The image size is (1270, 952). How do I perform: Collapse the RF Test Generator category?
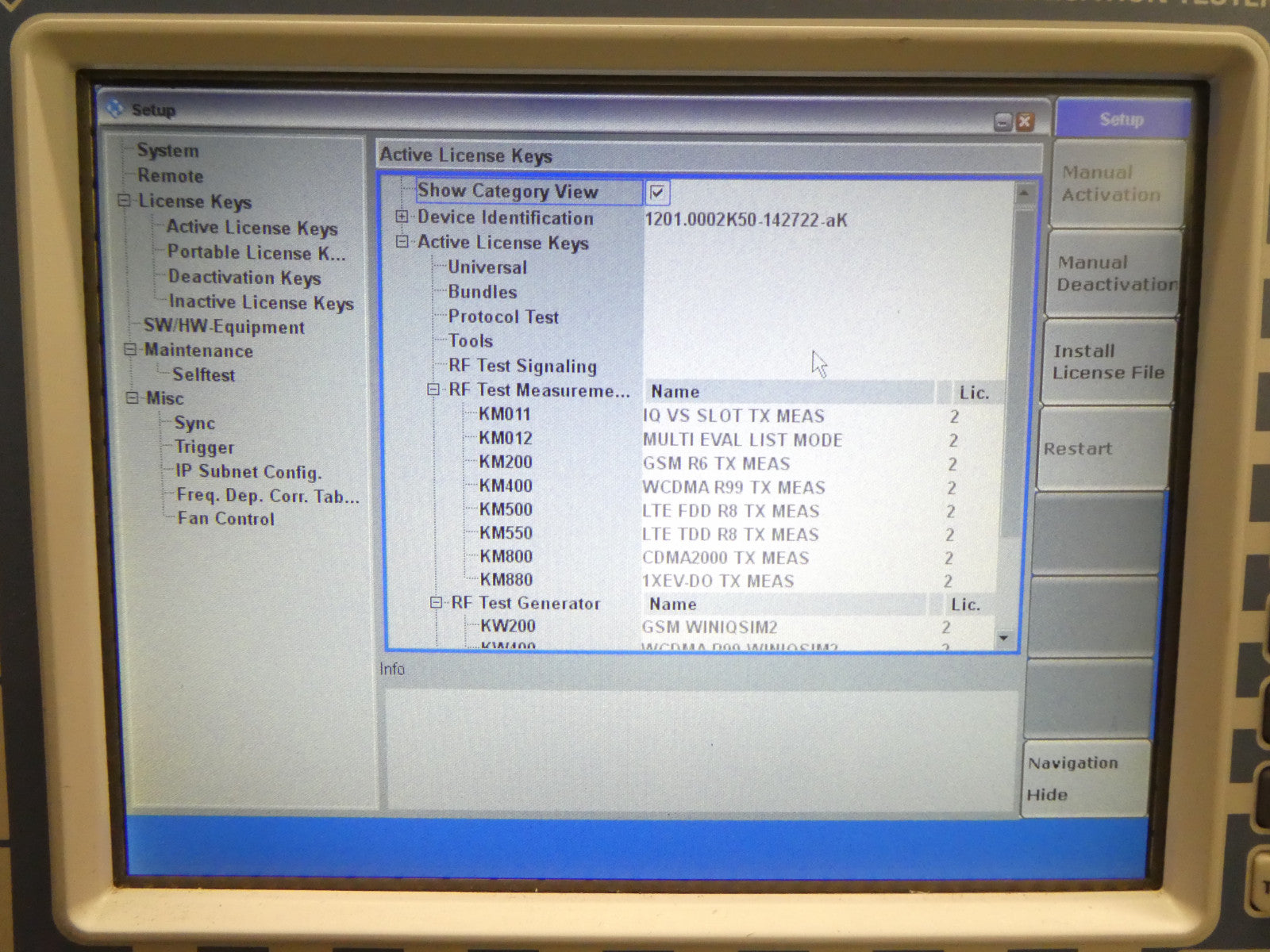[436, 603]
